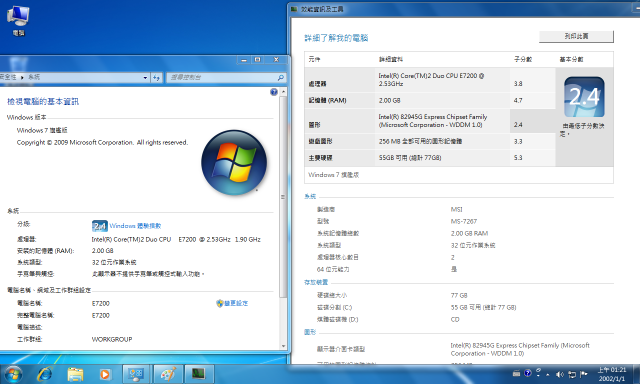The width and height of the screenshot is (640, 384).
Task: Switch to Control Panel taskbar window
Action: tap(136, 374)
